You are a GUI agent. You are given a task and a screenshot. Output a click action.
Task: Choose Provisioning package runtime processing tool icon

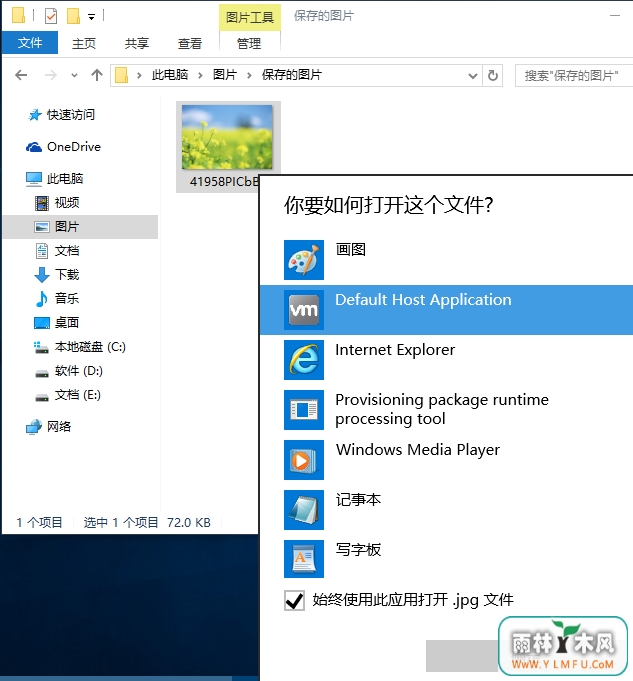[x=304, y=410]
